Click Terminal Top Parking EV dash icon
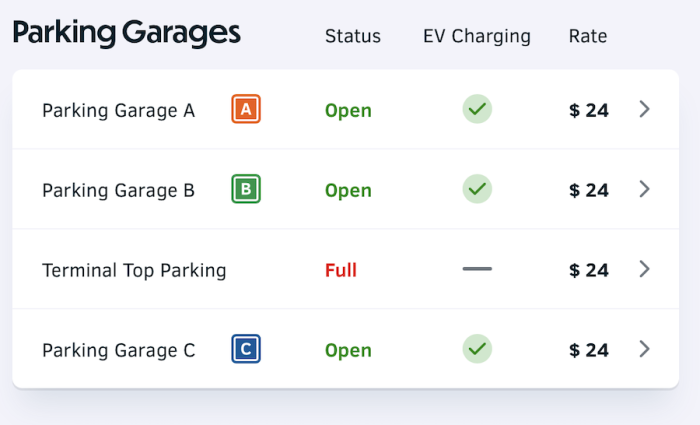Image resolution: width=700 pixels, height=425 pixels. [x=477, y=269]
